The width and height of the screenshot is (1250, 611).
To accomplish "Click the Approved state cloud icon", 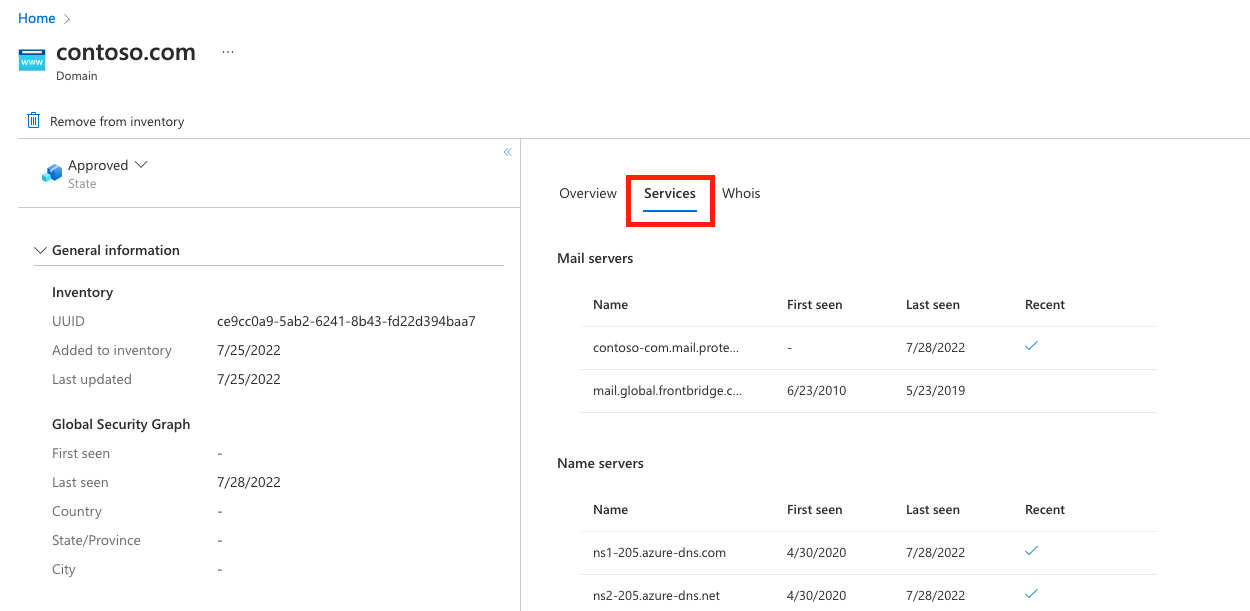I will click(51, 172).
